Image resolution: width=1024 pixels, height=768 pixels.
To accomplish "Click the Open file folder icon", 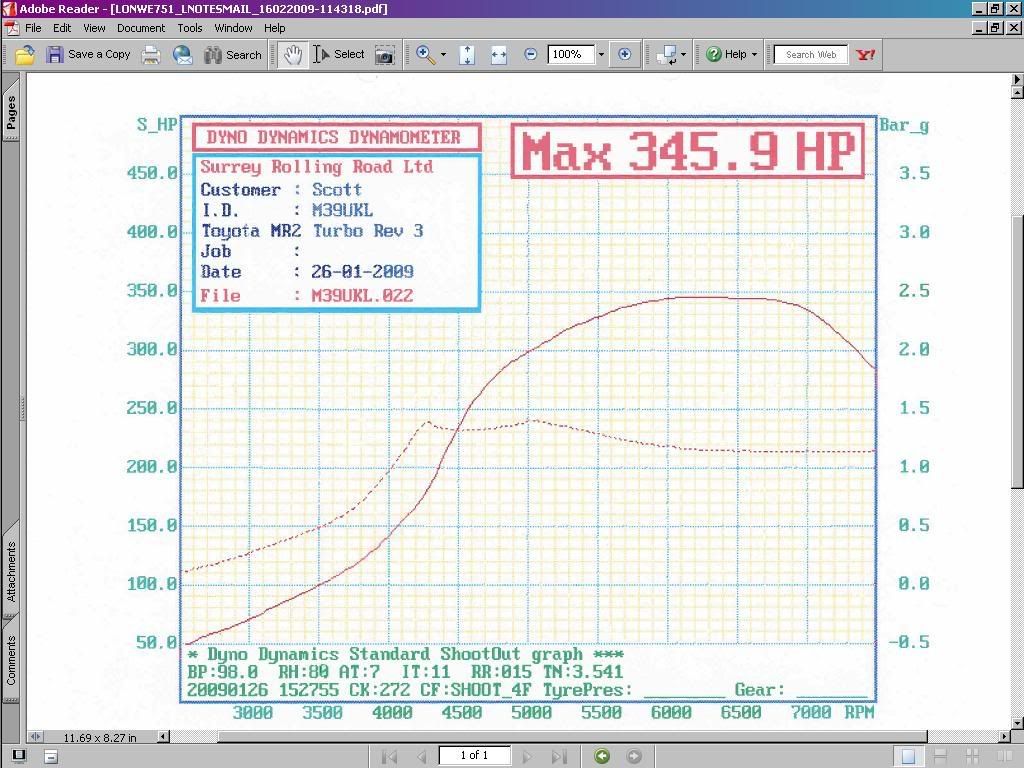I will click(x=25, y=55).
